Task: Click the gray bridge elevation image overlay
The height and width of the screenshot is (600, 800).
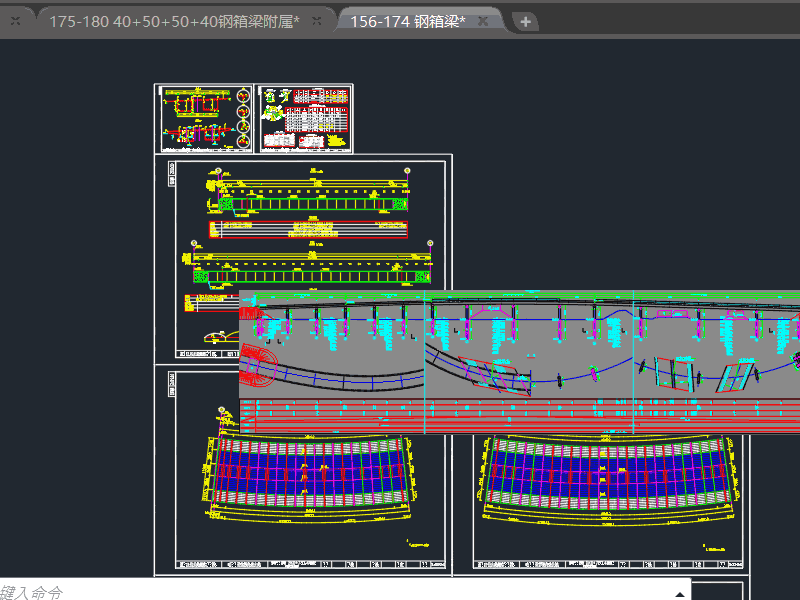Action: point(519,362)
